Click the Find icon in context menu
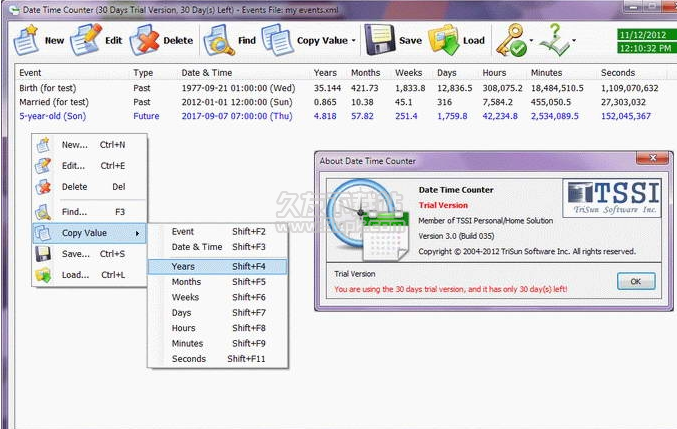 point(43,212)
